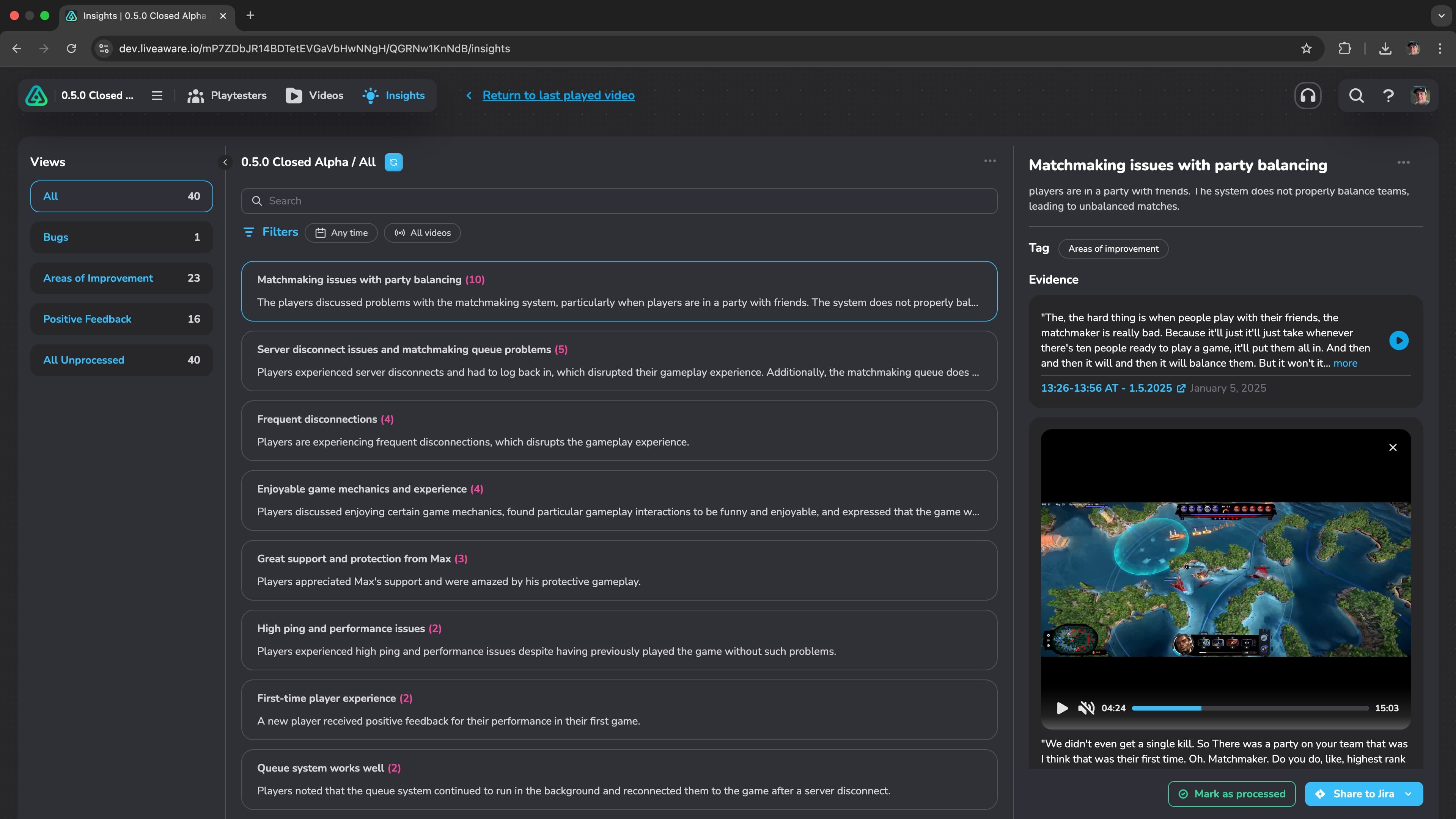Click the blue refresh insights icon
This screenshot has width=1456, height=819.
[393, 162]
